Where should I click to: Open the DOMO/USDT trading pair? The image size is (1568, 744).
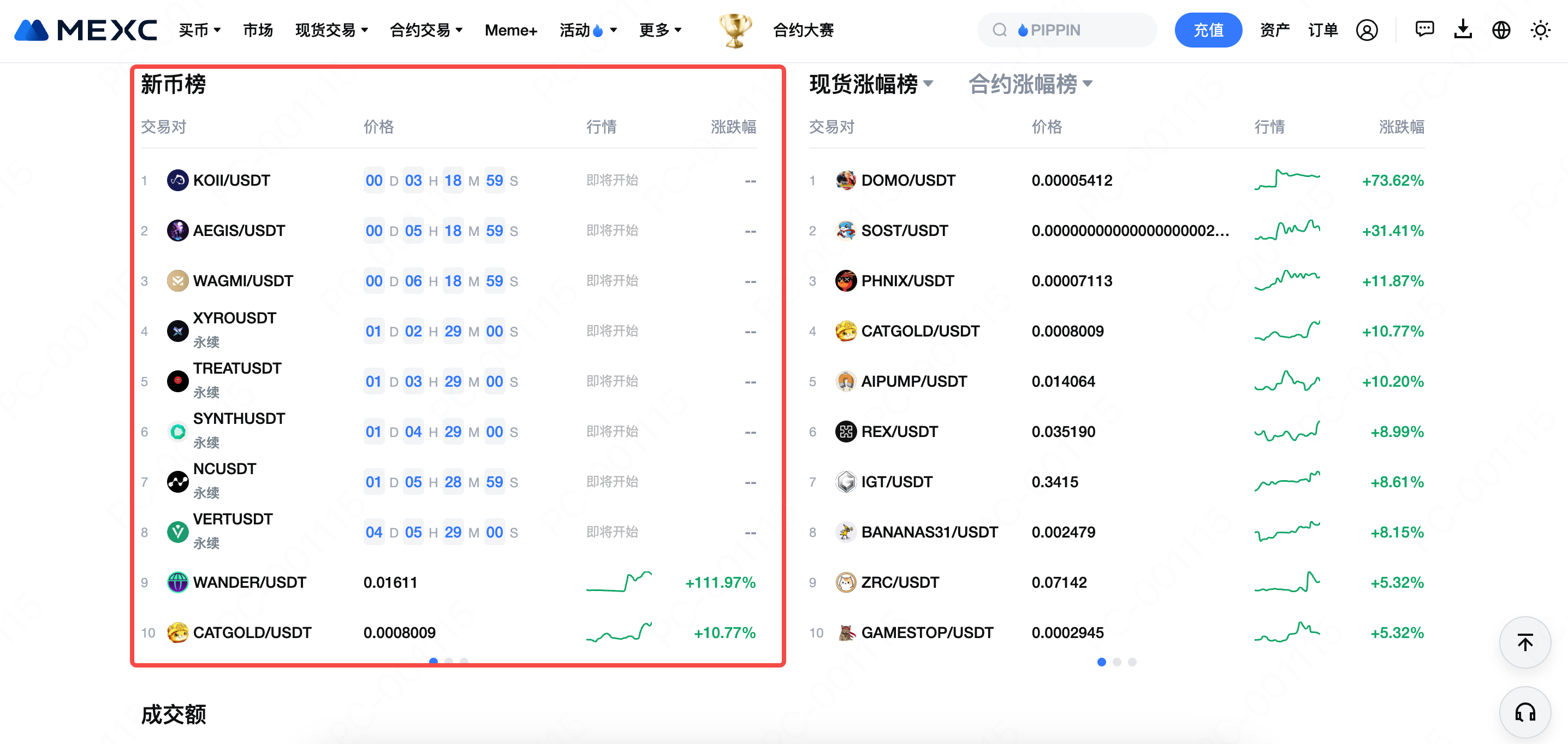click(x=908, y=180)
